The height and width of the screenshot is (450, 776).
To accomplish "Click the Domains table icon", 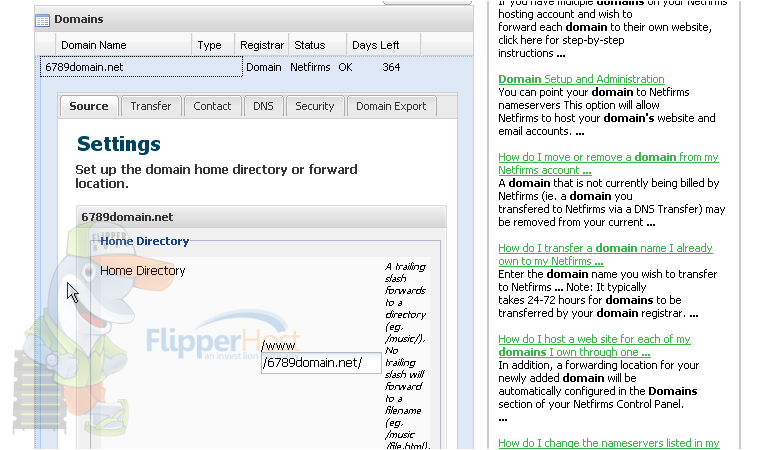I will tap(43, 20).
